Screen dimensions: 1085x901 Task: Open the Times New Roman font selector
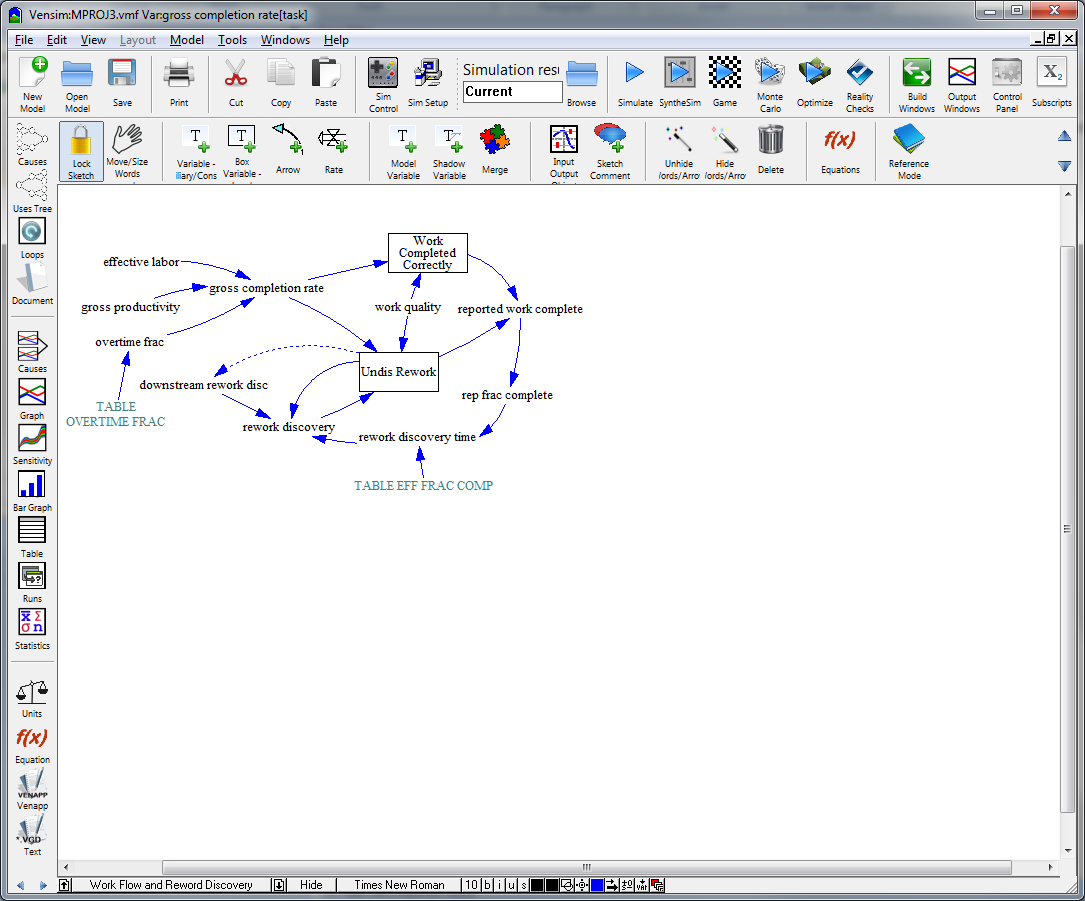pyautogui.click(x=399, y=884)
